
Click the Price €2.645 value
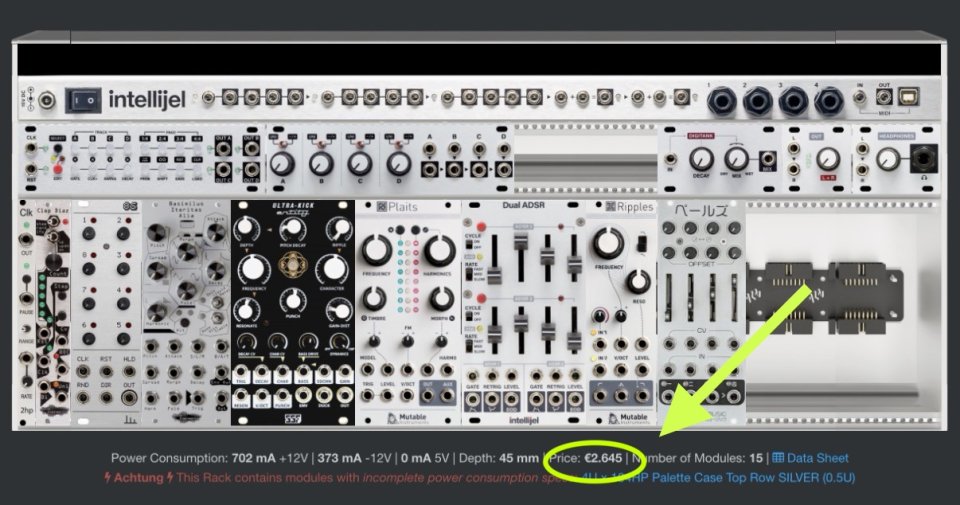pos(603,458)
